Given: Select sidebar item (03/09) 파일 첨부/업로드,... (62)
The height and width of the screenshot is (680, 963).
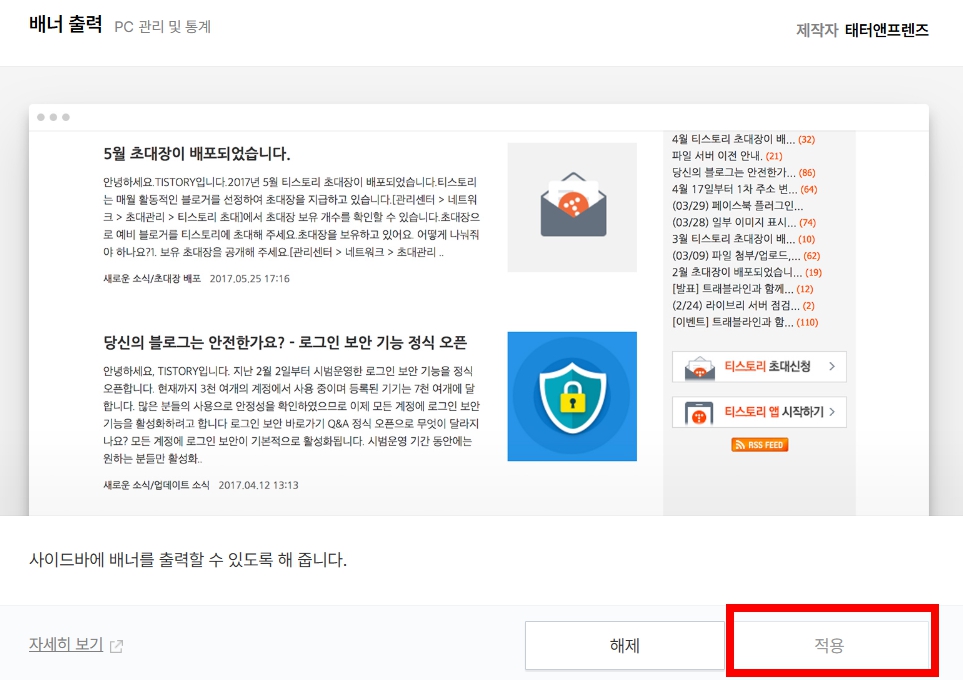Looking at the screenshot, I should 746,256.
